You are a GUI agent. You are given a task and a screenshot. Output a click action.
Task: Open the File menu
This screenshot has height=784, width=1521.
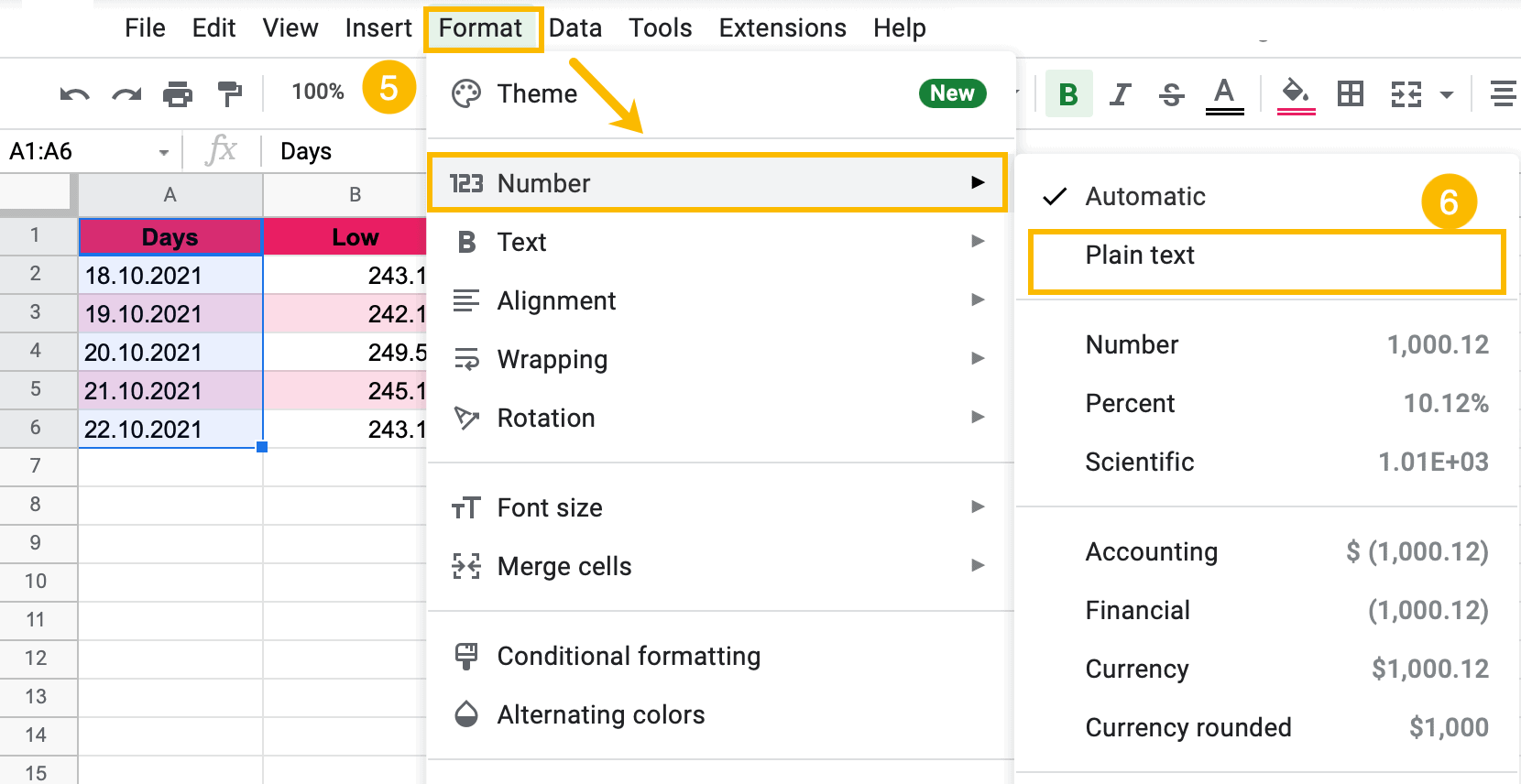point(145,28)
